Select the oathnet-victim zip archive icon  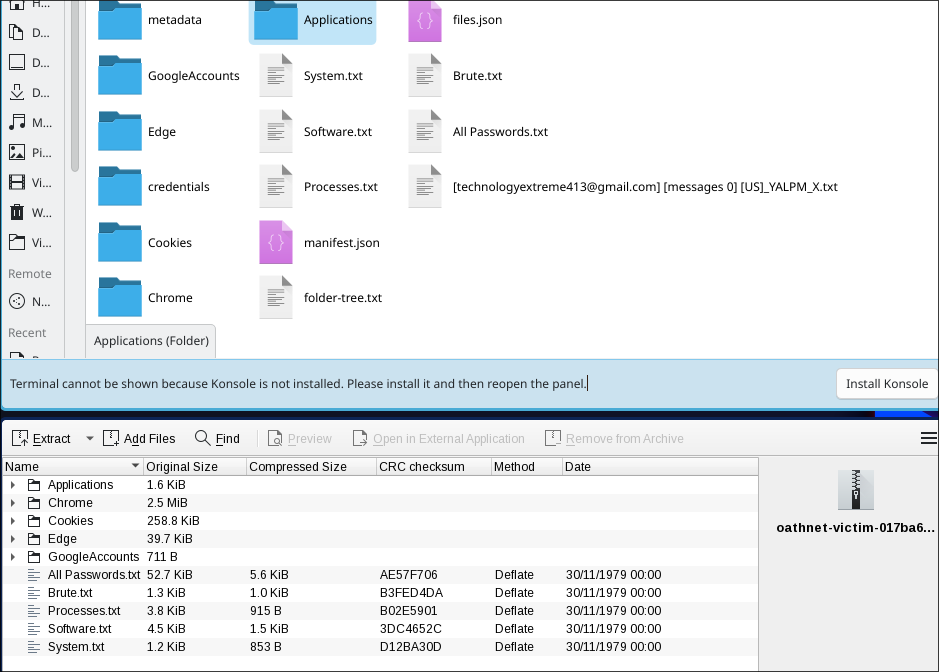click(855, 490)
